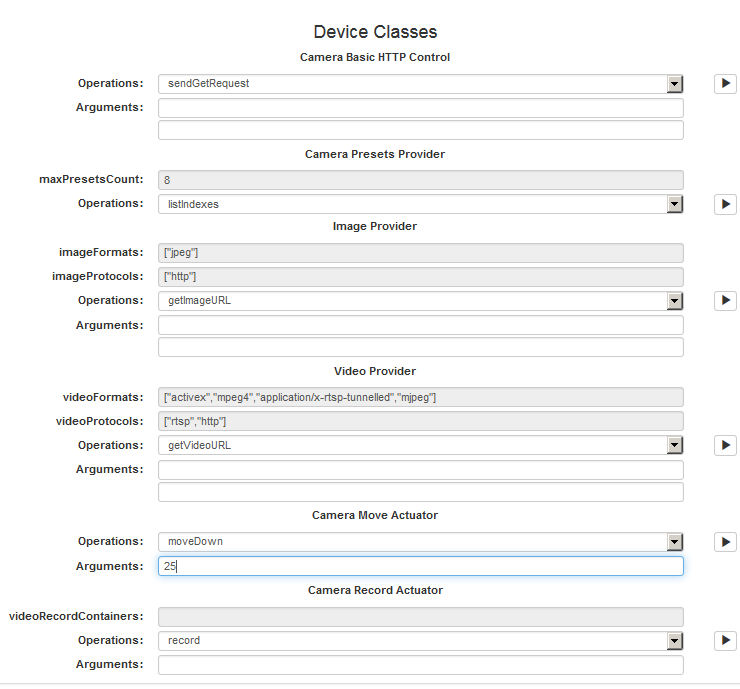Run the listIndexes operation play button

(x=725, y=204)
